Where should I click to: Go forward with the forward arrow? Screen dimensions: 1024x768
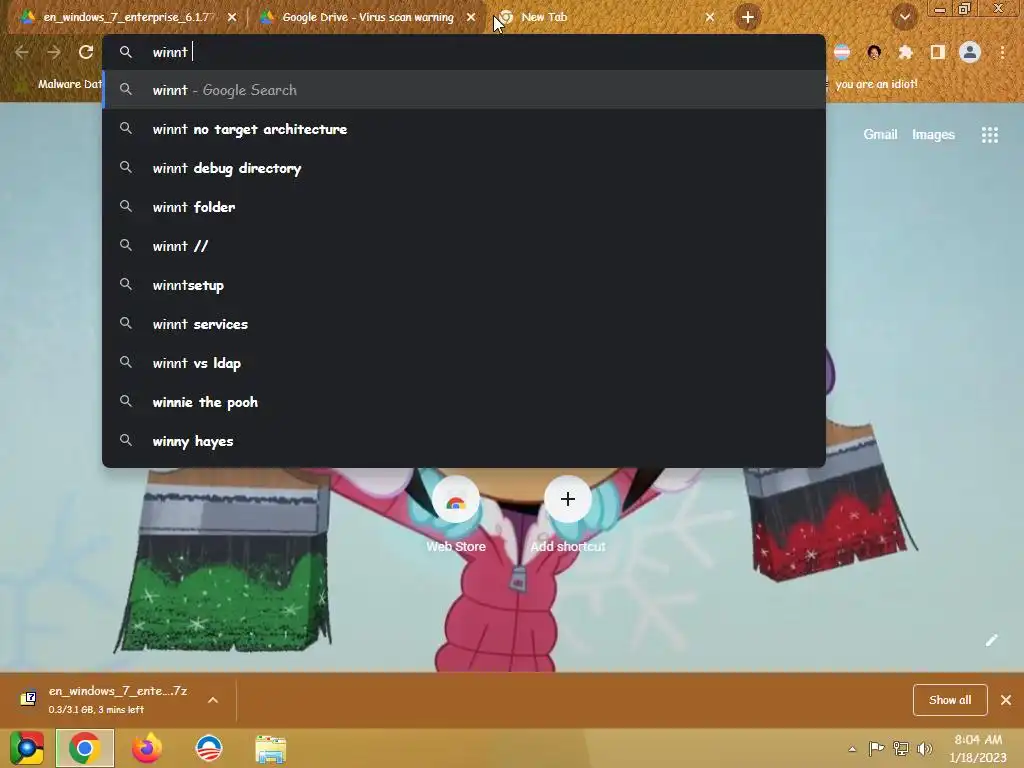point(54,52)
